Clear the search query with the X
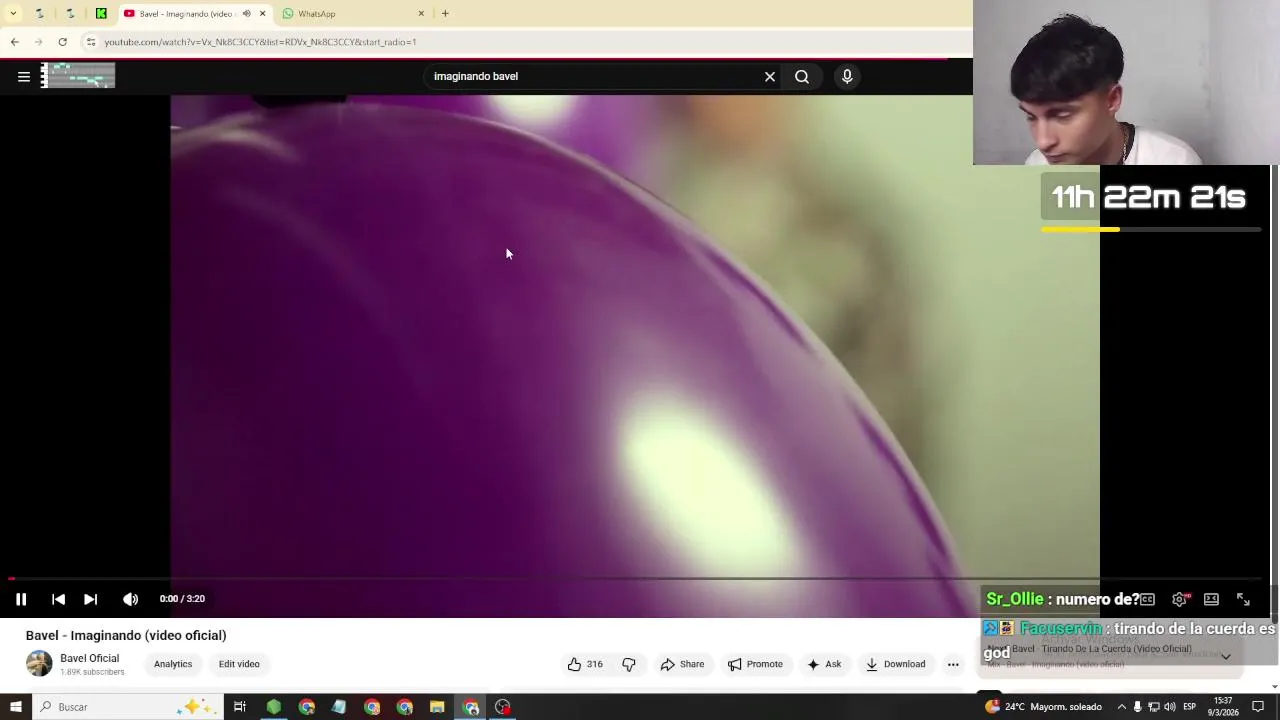The image size is (1280, 720). click(770, 76)
